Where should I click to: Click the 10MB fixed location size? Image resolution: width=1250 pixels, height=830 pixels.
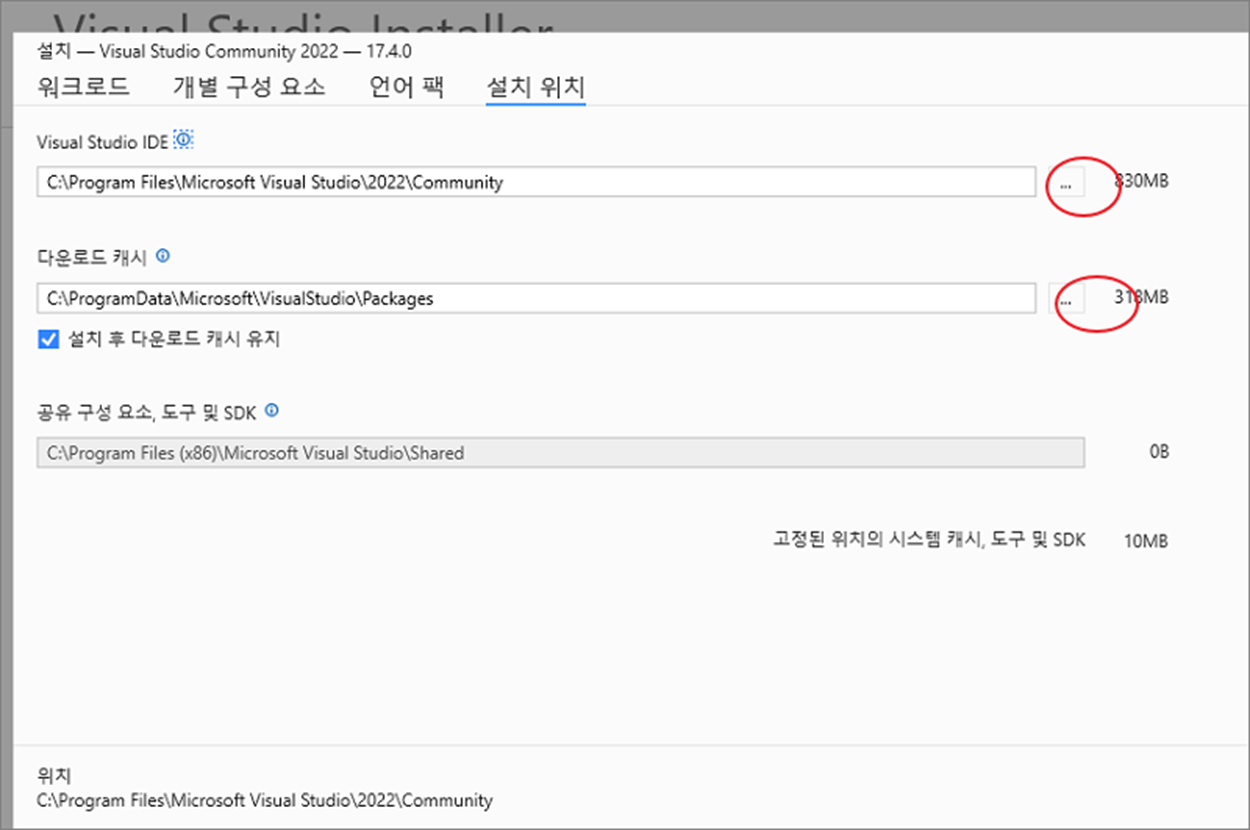tap(1146, 541)
